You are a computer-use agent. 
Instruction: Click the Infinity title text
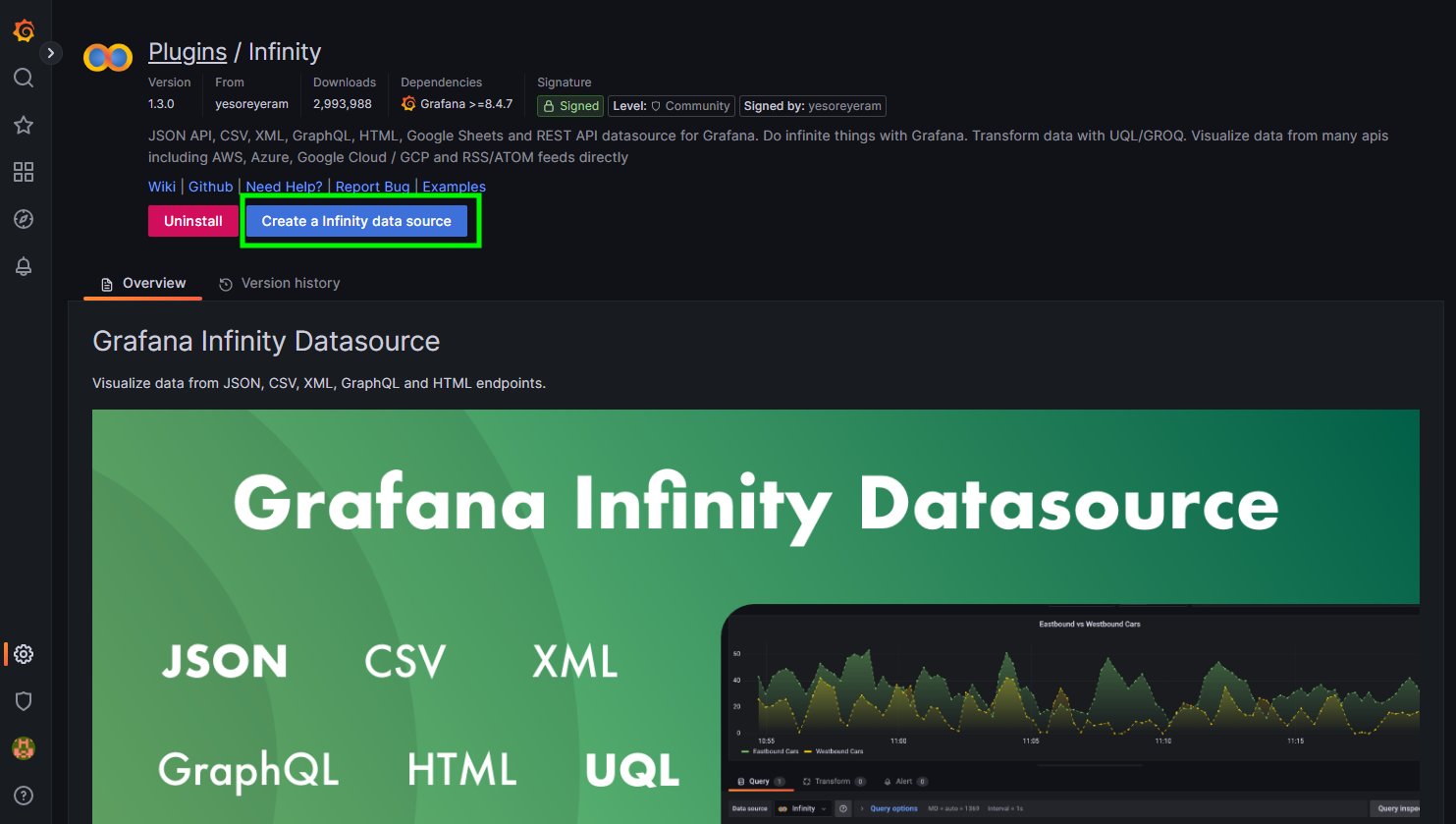pos(285,52)
